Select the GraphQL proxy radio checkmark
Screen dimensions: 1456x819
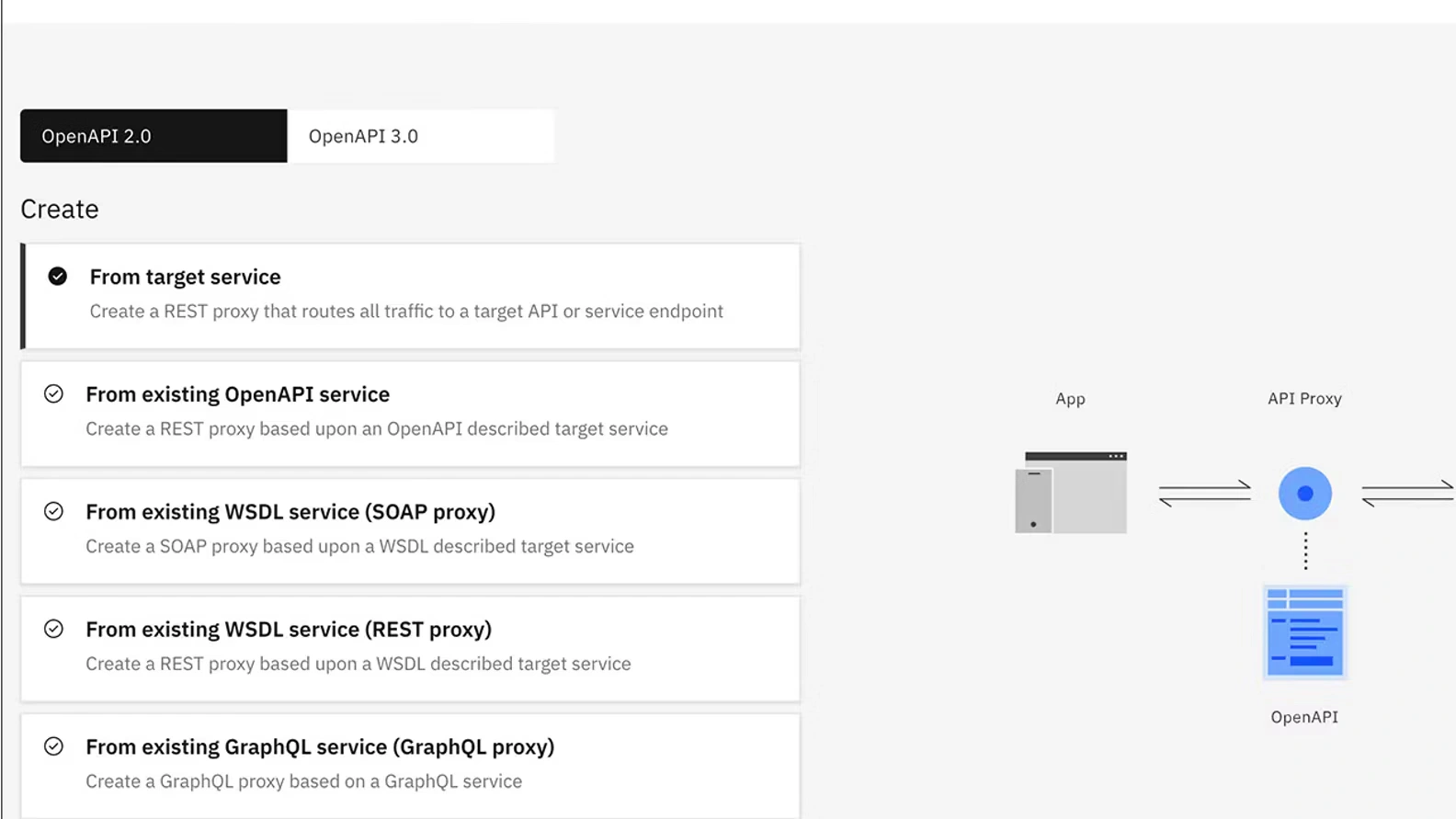pyautogui.click(x=54, y=746)
